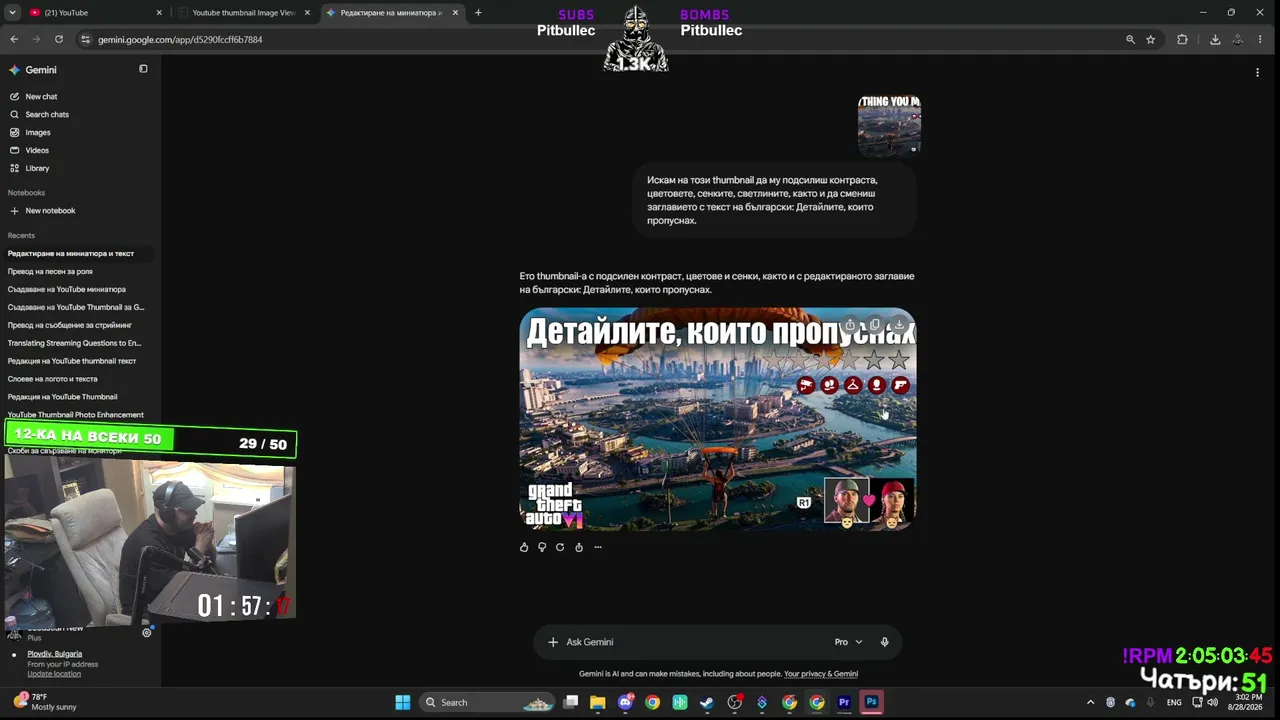The height and width of the screenshot is (720, 1280).
Task: Open a new browser tab
Action: coord(478,13)
